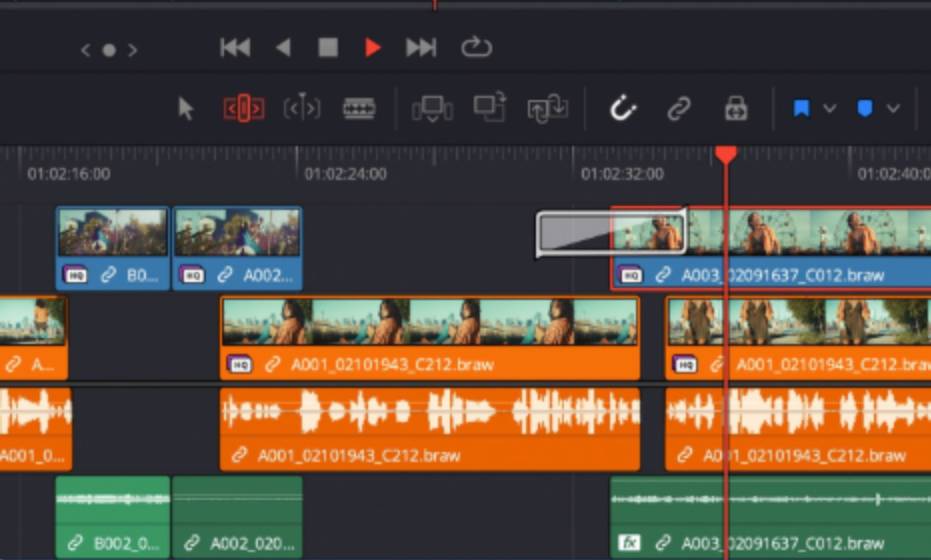Select orange video clip labeled A...
This screenshot has width=931, height=560.
(34, 338)
